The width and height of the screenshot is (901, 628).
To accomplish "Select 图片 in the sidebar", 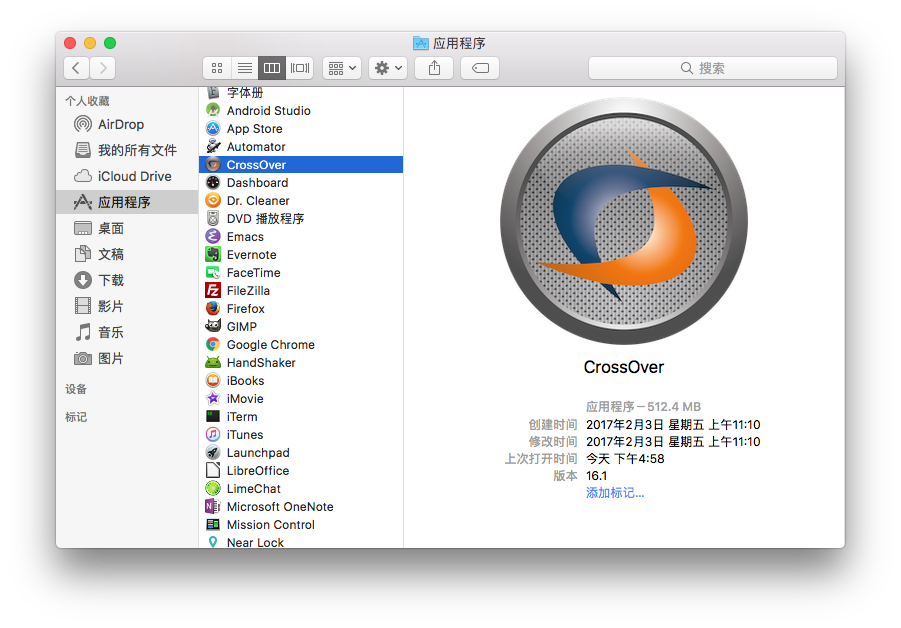I will tap(111, 358).
